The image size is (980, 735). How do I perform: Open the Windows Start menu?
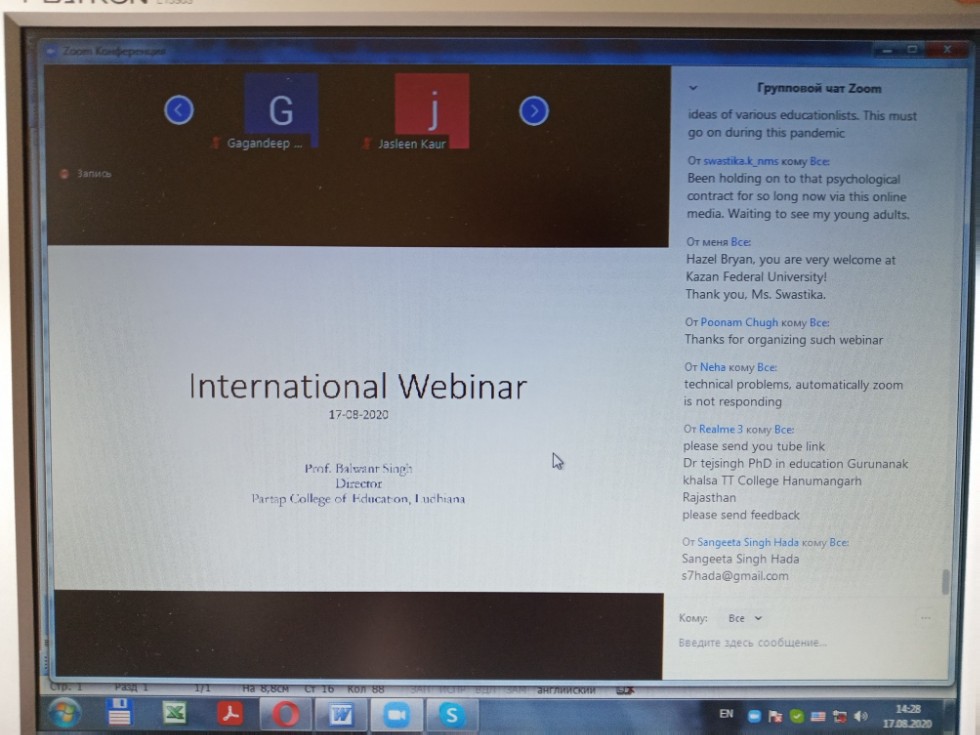coord(64,713)
